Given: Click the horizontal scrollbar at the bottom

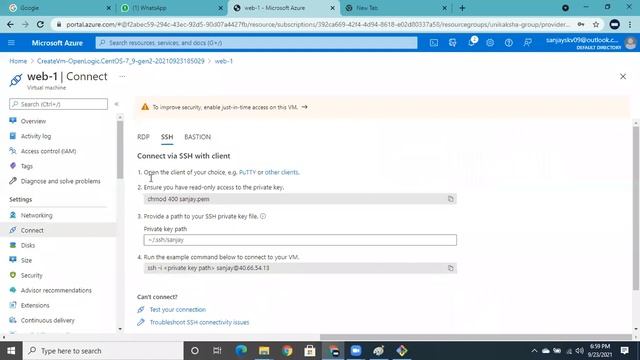Looking at the screenshot, I should [476, 337].
